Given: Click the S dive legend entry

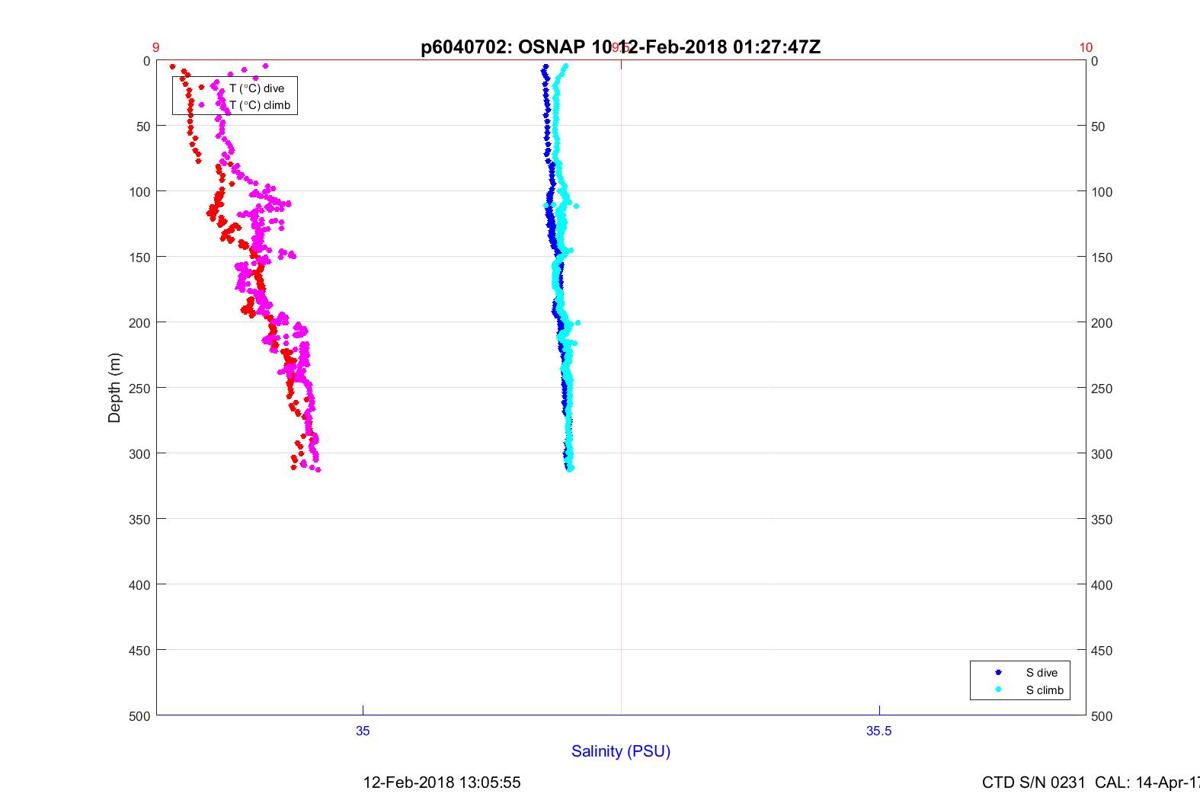Looking at the screenshot, I should click(x=1041, y=673).
